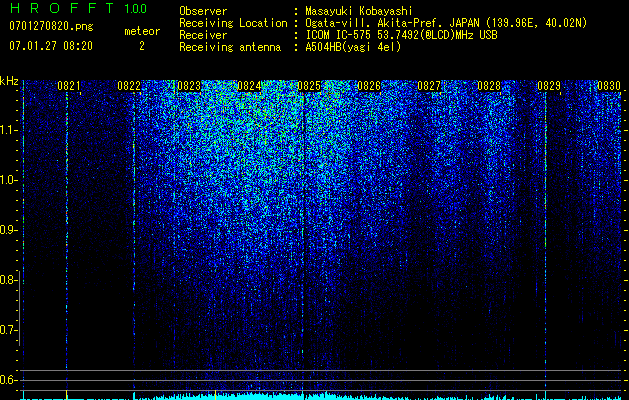The width and height of the screenshot is (629, 400).
Task: Click the 0.7 kHz frequency axis label
Action: (8, 330)
